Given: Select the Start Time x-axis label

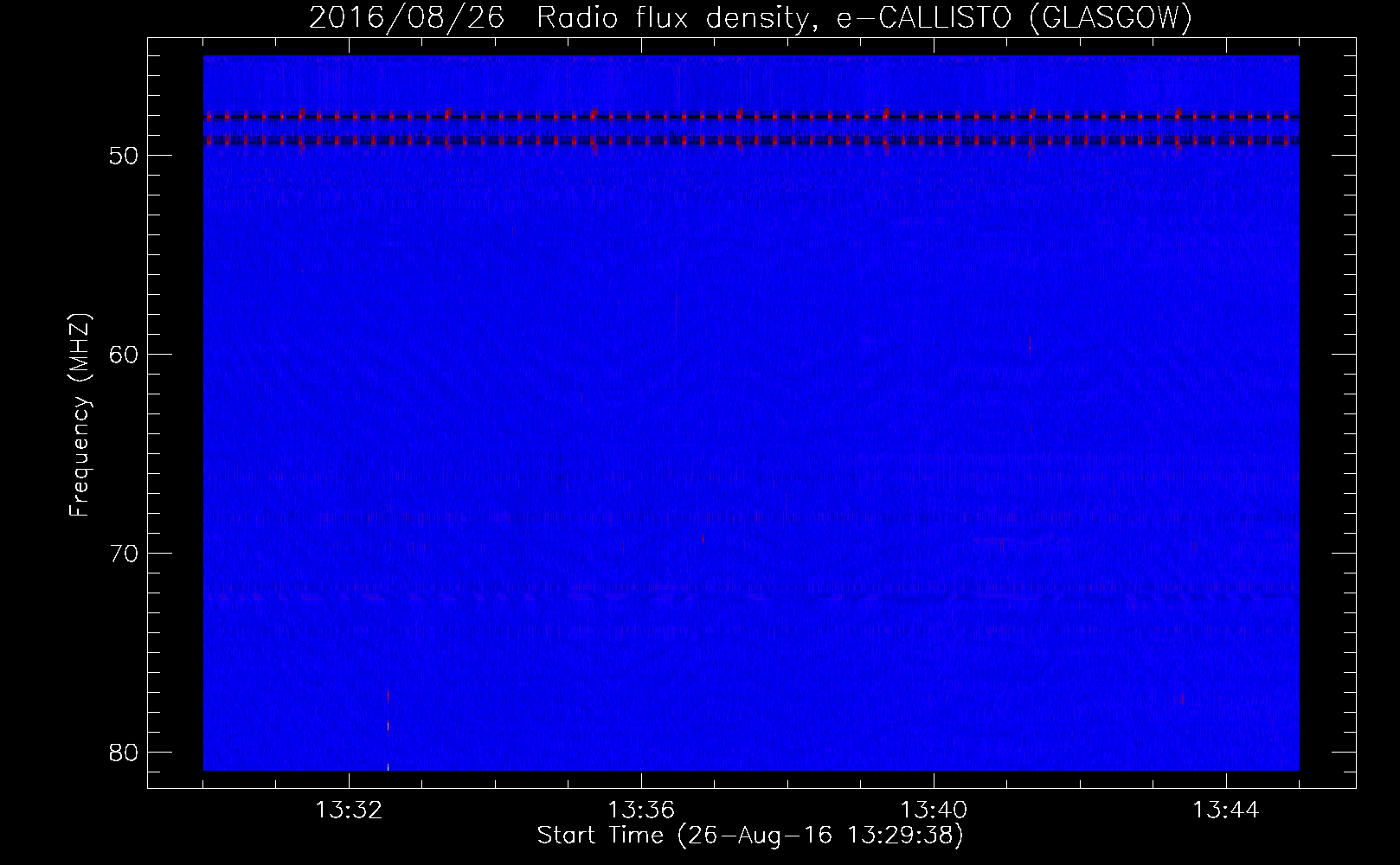Looking at the screenshot, I should [749, 836].
